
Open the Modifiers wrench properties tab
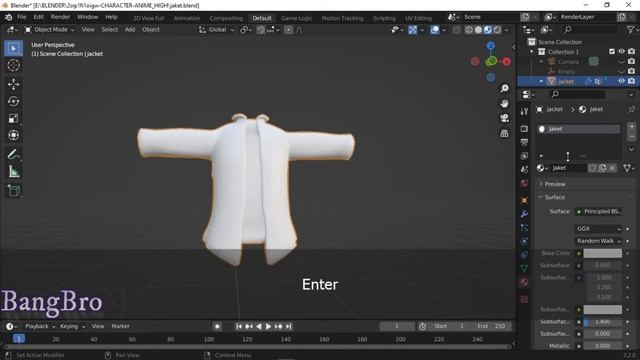point(524,214)
